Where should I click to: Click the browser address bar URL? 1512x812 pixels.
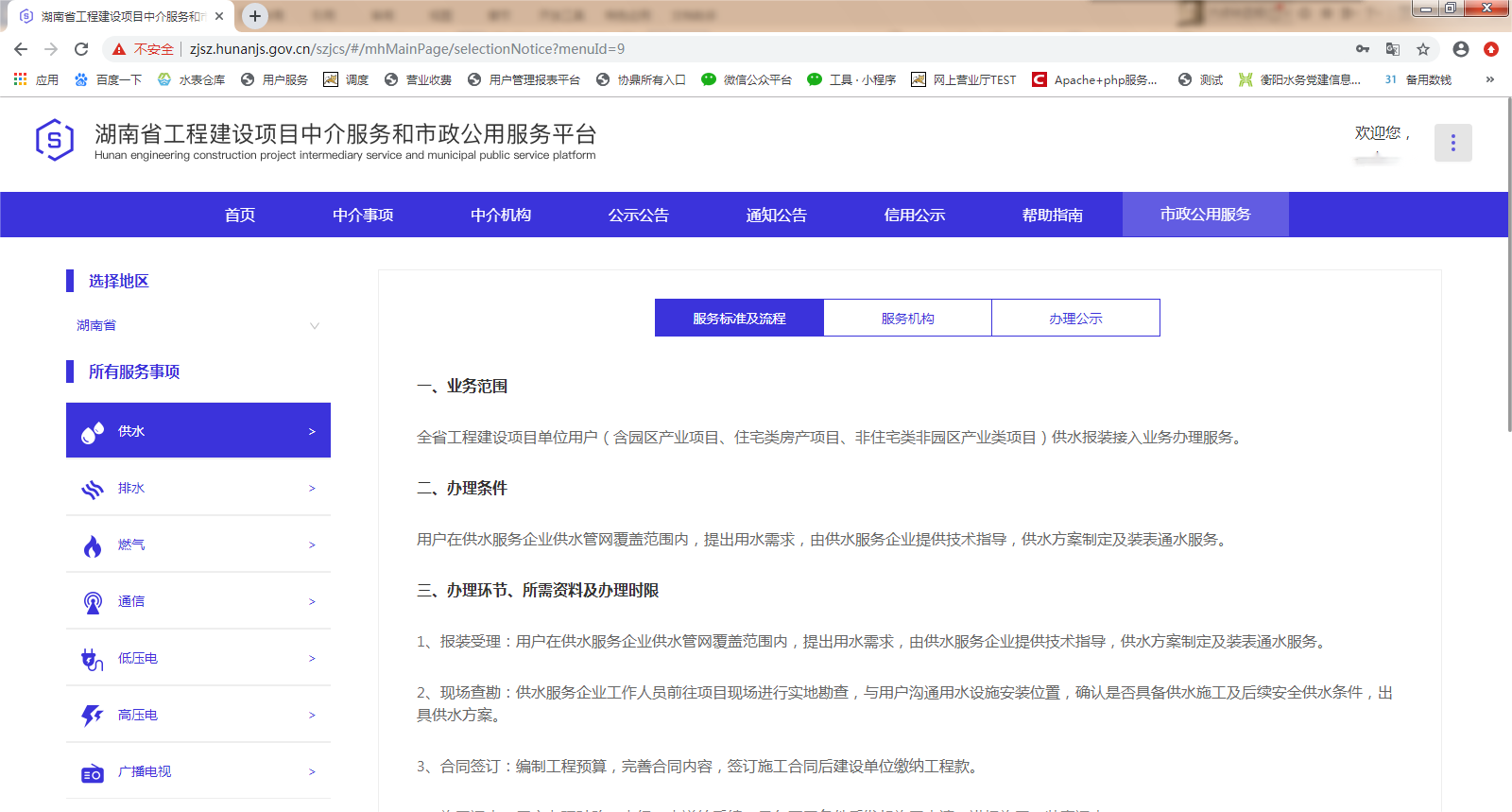click(x=406, y=49)
